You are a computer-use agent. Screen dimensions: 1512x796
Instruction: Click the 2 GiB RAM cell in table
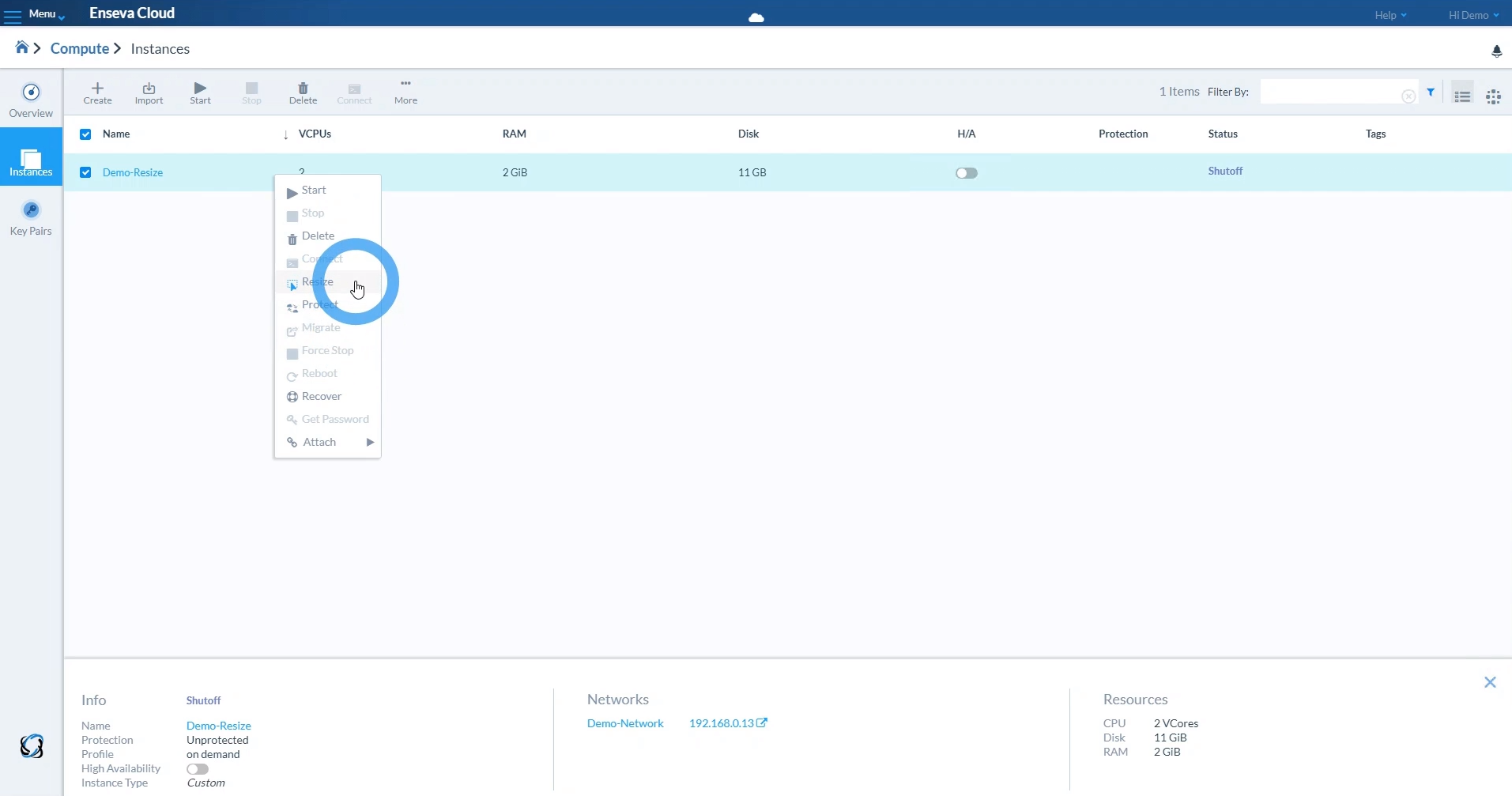click(x=515, y=172)
